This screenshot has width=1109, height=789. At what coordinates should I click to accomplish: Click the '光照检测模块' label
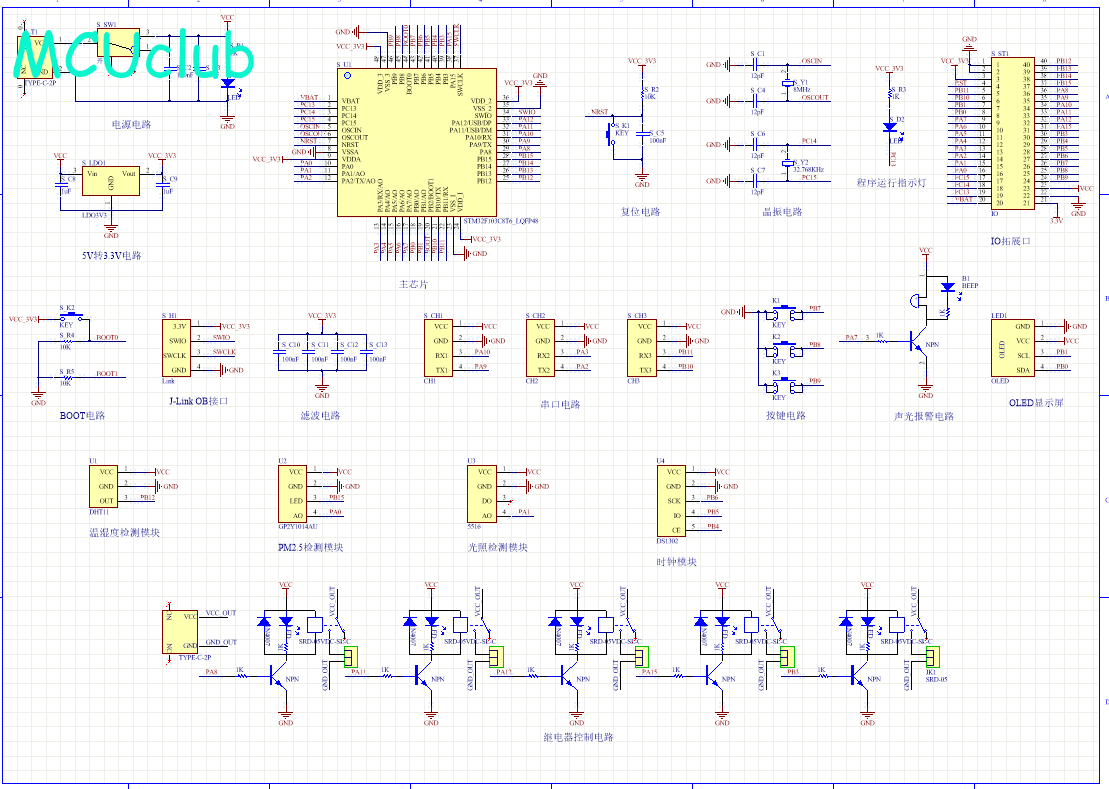(498, 547)
